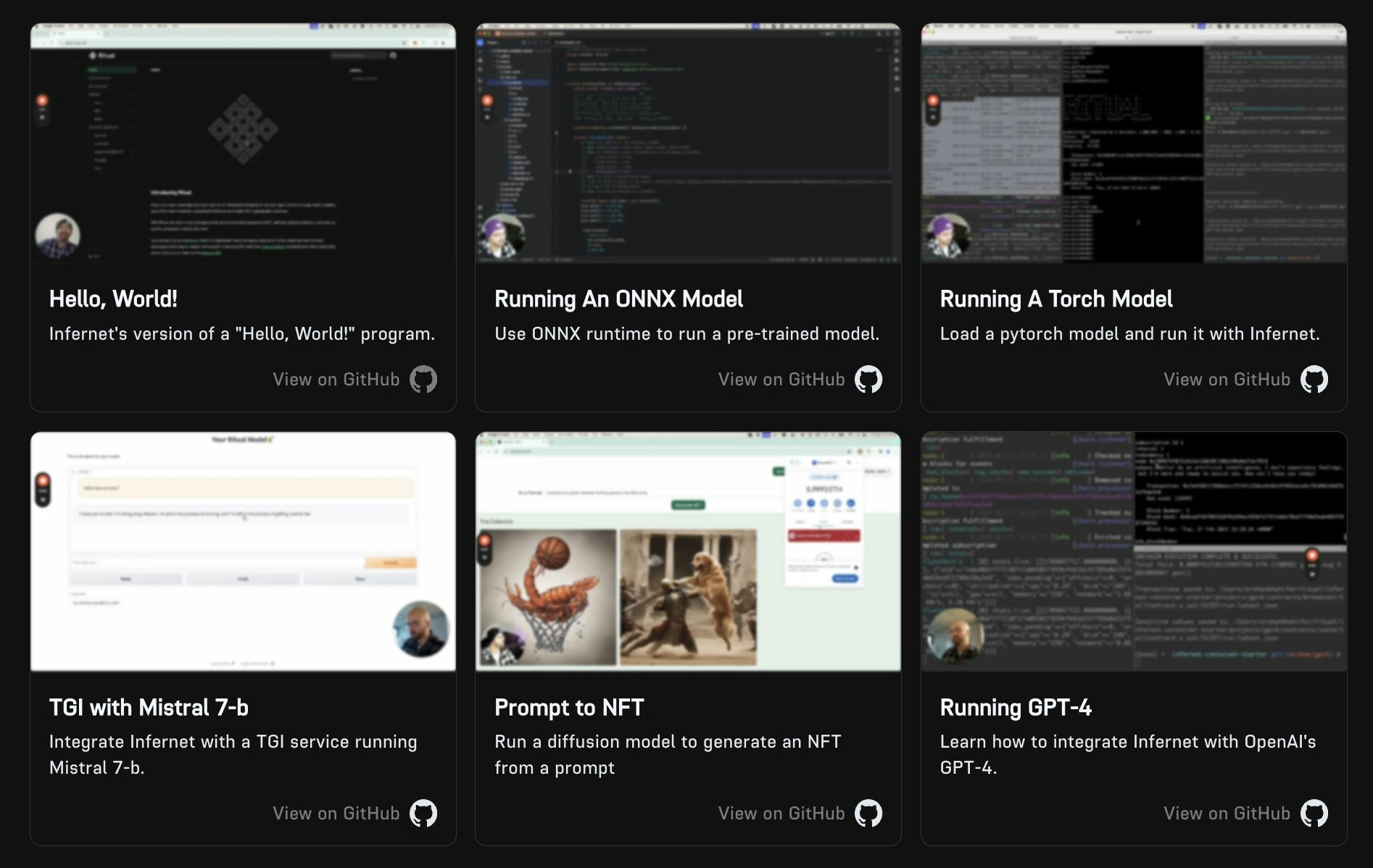
Task: Click text 'Use ONNX runtime to run a pre-trained model.'
Action: point(686,333)
